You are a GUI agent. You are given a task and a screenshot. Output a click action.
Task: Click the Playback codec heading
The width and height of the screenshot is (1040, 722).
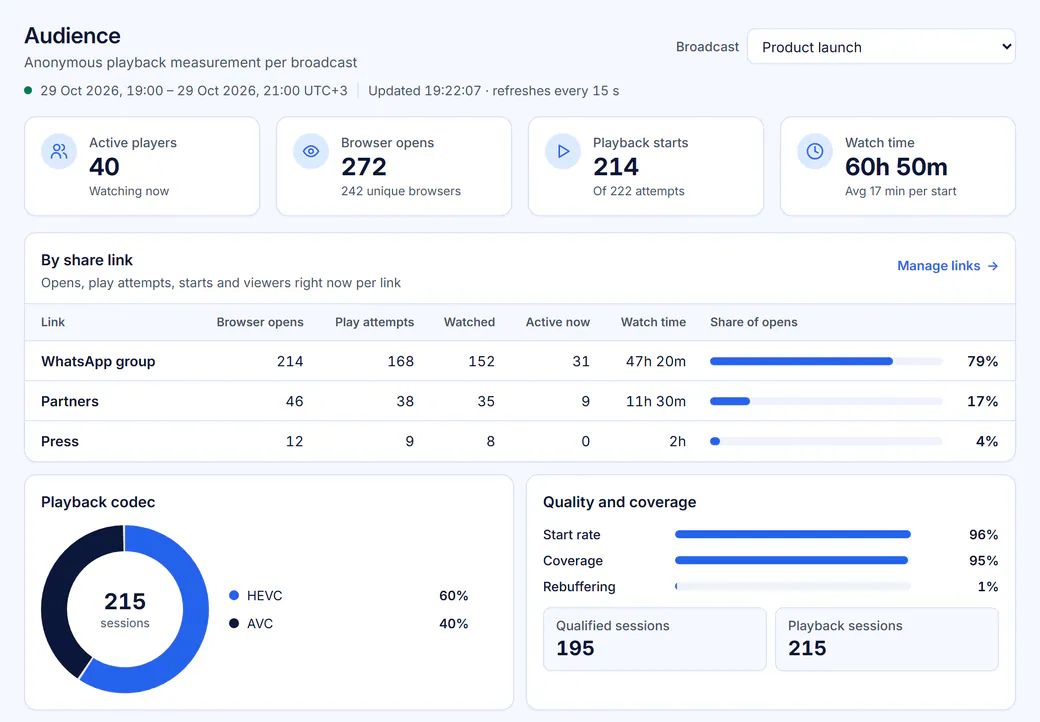(98, 502)
